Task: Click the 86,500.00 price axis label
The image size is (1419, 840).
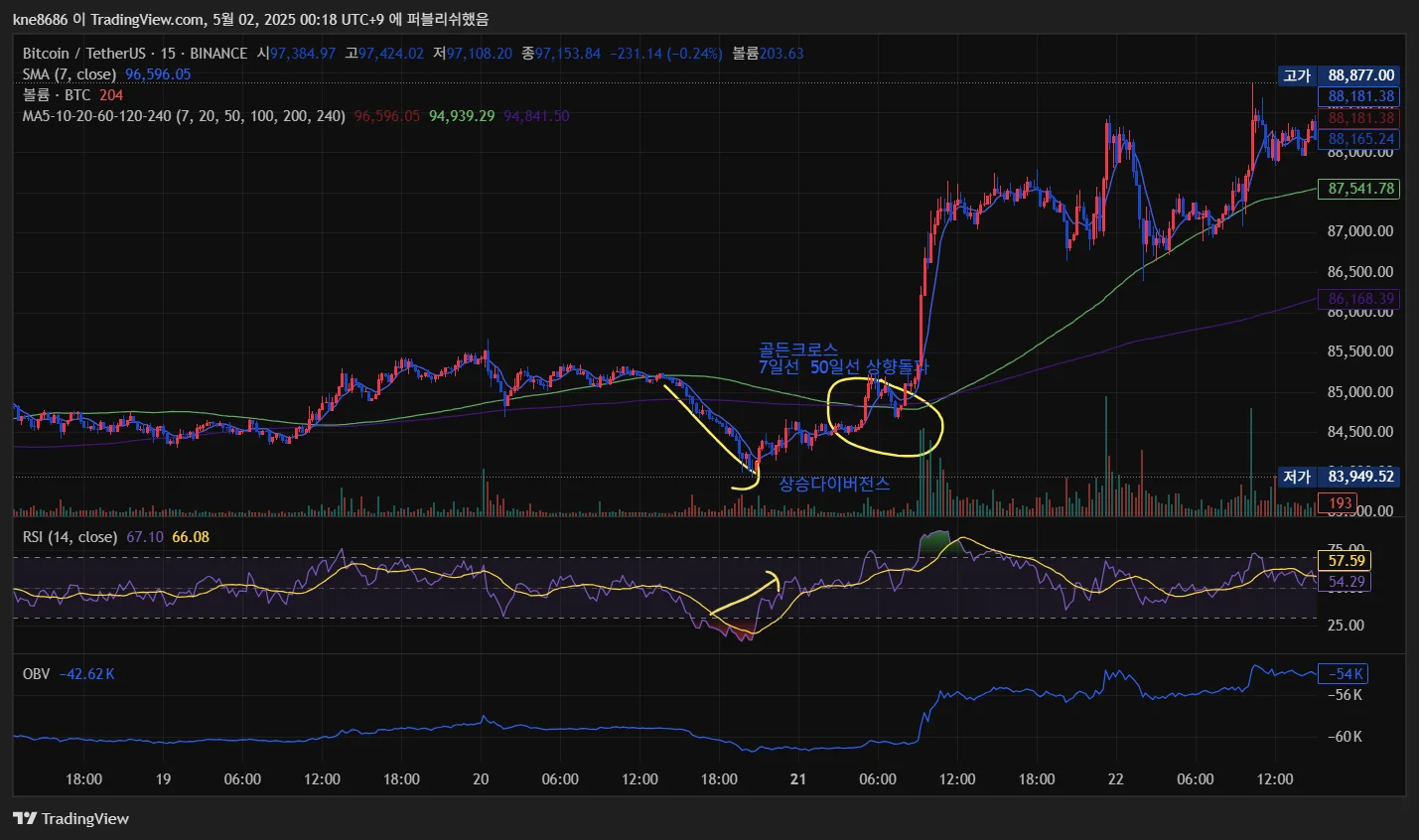Action: (x=1360, y=271)
